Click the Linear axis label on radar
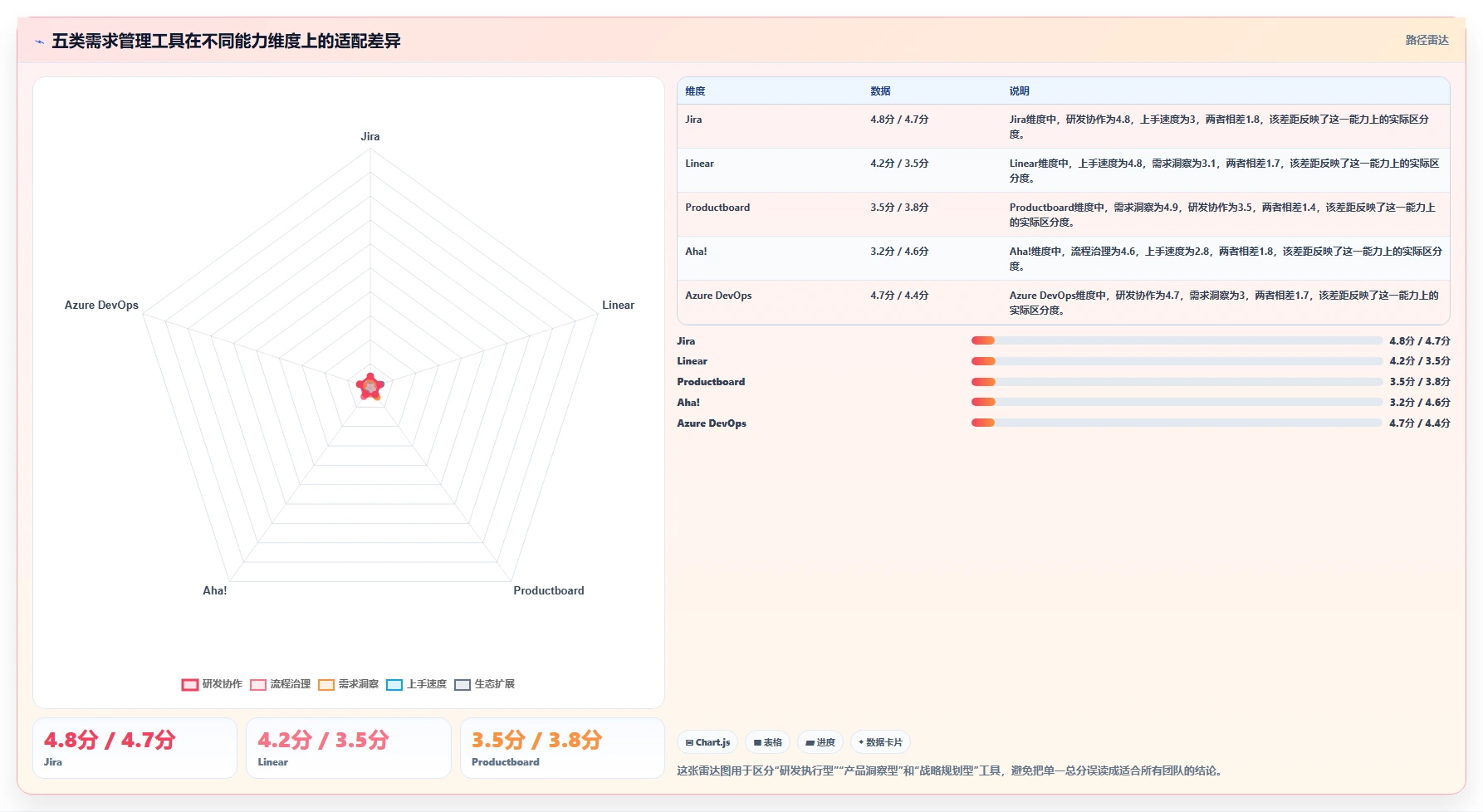This screenshot has height=812, width=1483. [x=618, y=305]
